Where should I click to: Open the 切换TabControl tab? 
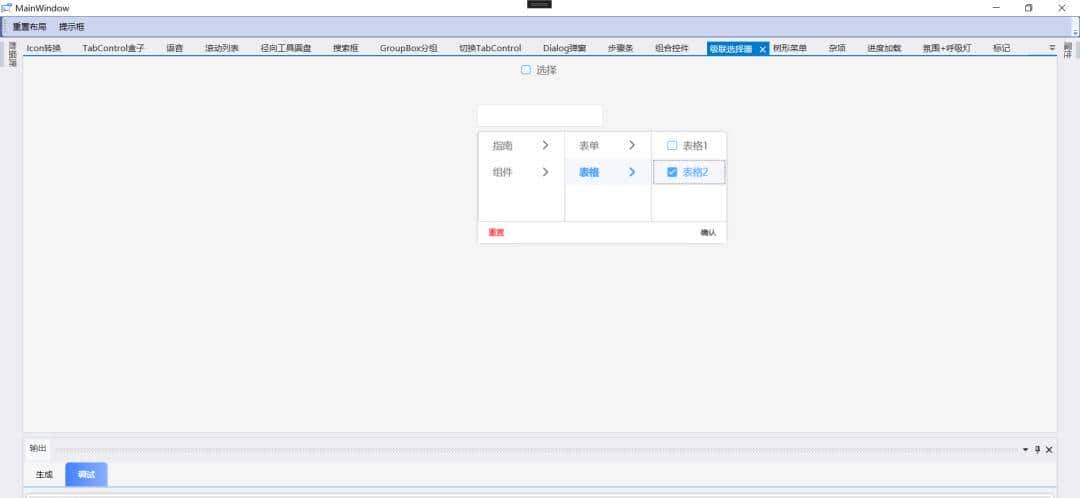click(x=490, y=48)
